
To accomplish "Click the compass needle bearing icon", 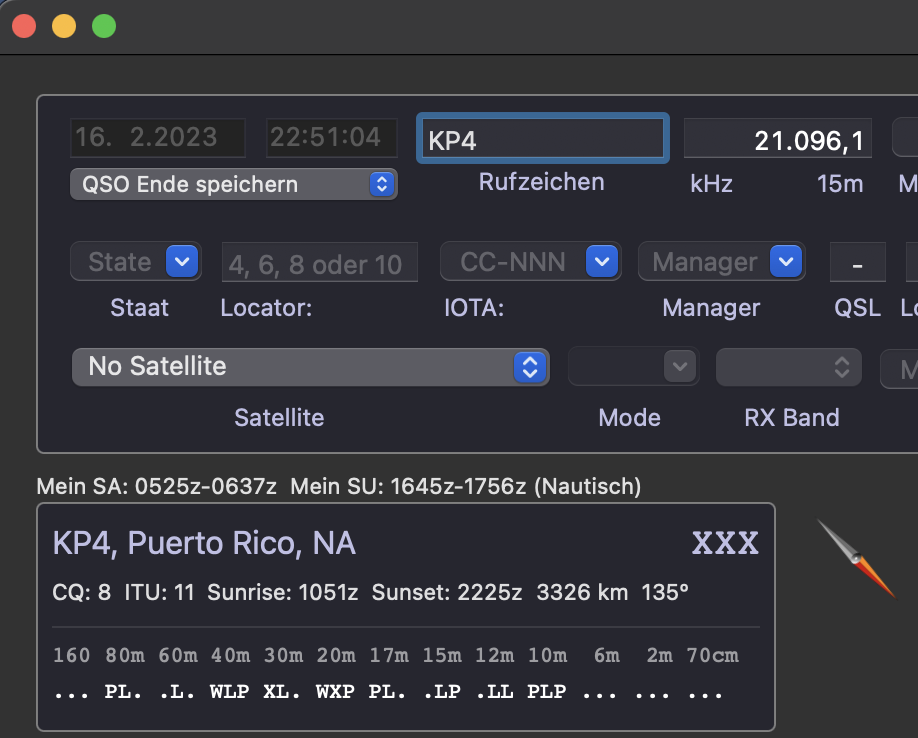I will pyautogui.click(x=855, y=560).
